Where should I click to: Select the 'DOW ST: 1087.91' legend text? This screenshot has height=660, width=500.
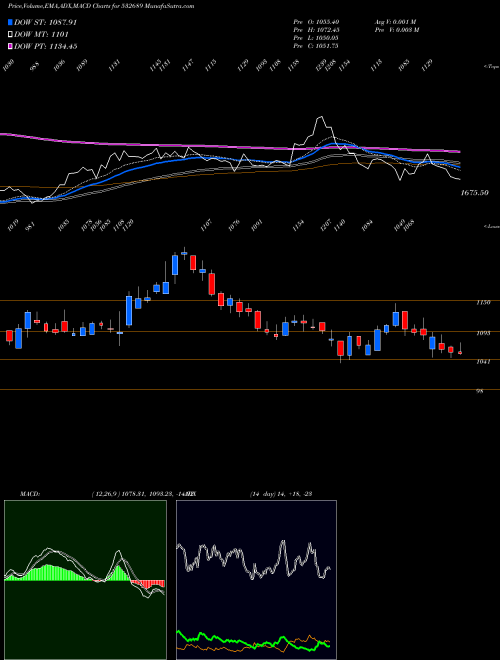click(x=45, y=22)
